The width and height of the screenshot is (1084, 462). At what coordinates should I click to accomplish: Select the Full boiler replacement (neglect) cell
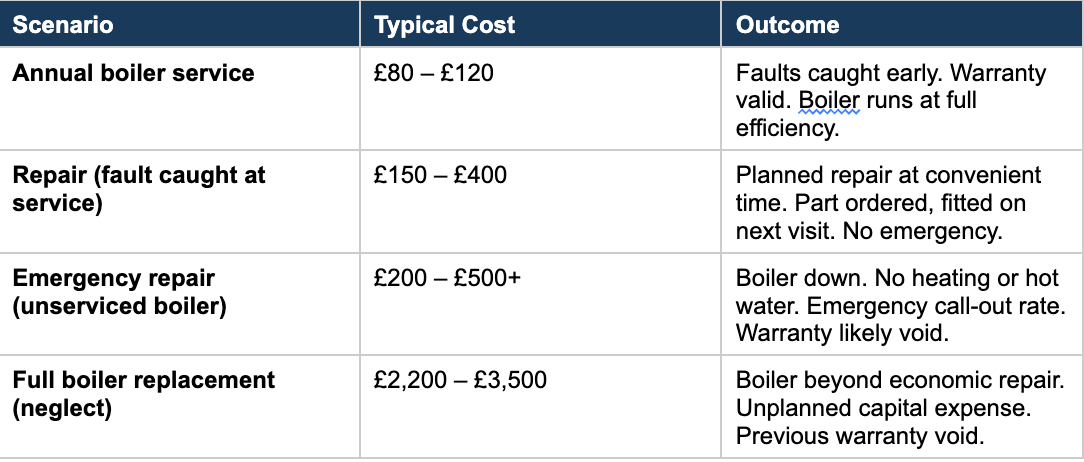point(143,394)
